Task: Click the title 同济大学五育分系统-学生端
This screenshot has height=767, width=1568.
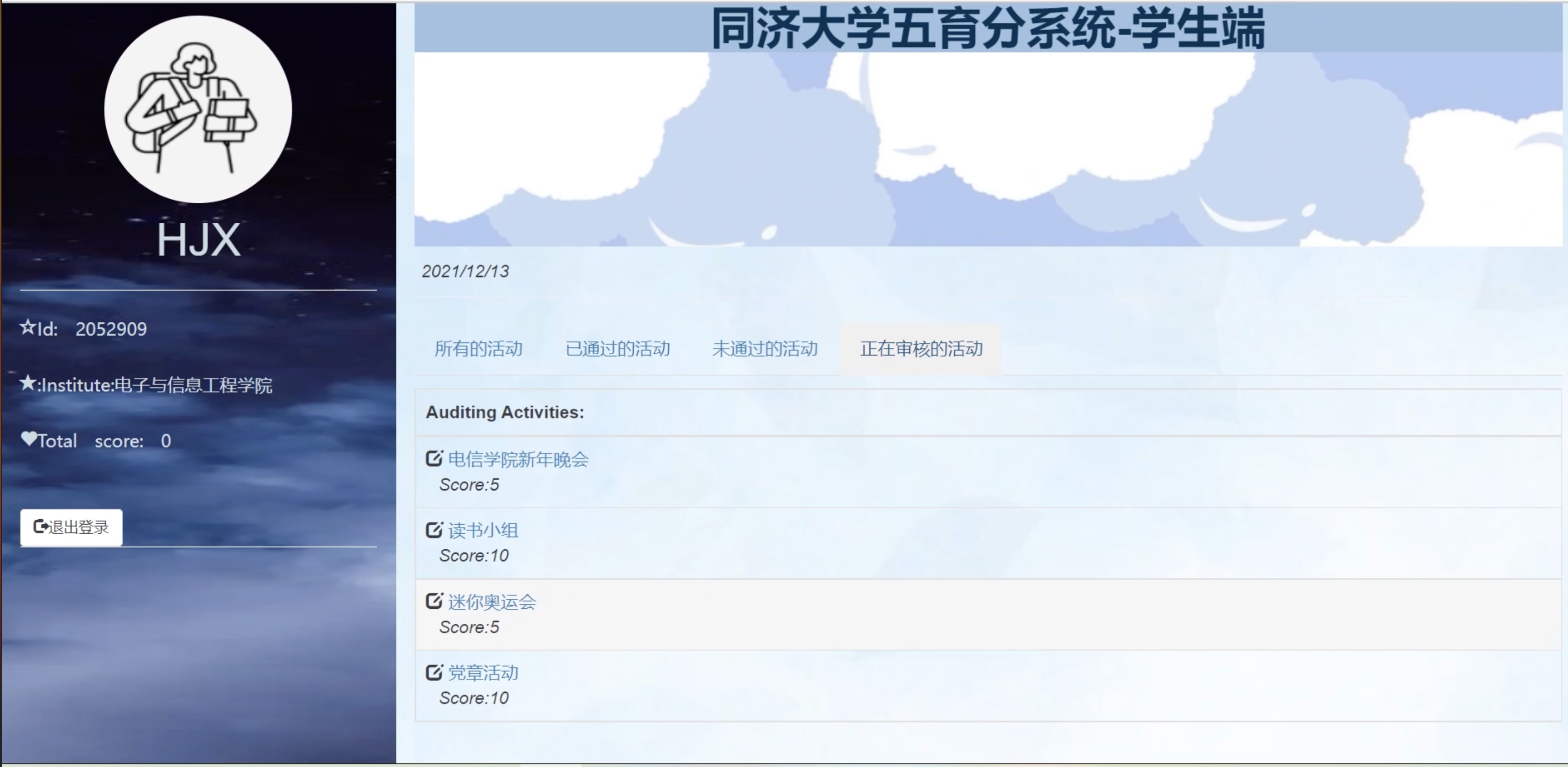Action: [988, 28]
